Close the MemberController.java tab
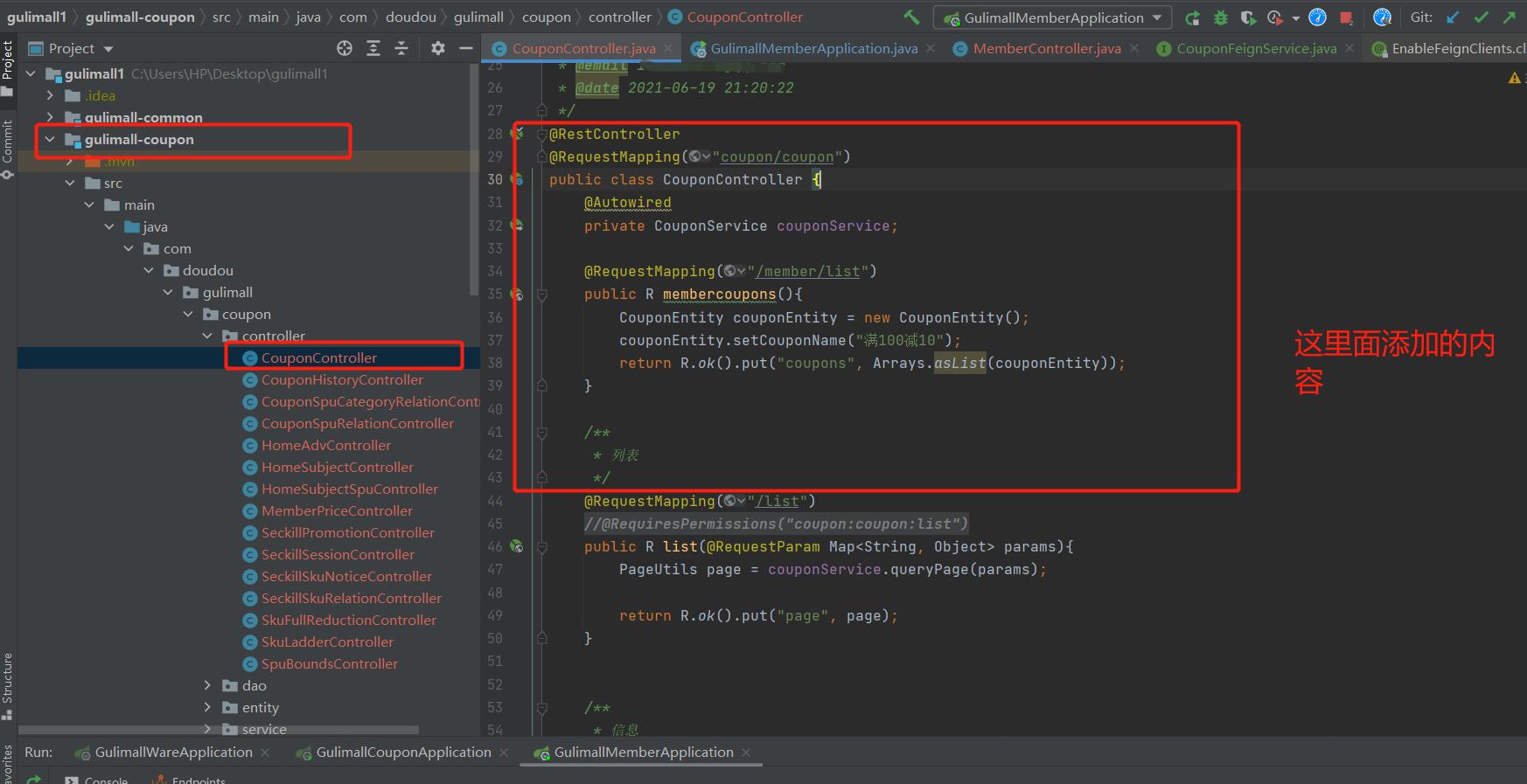This screenshot has width=1527, height=784. click(1134, 48)
